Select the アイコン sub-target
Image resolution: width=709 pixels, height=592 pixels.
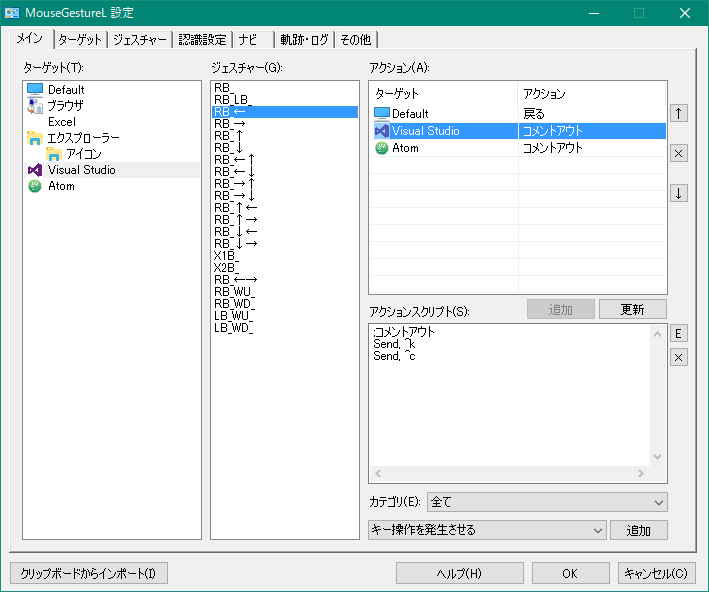pos(83,154)
